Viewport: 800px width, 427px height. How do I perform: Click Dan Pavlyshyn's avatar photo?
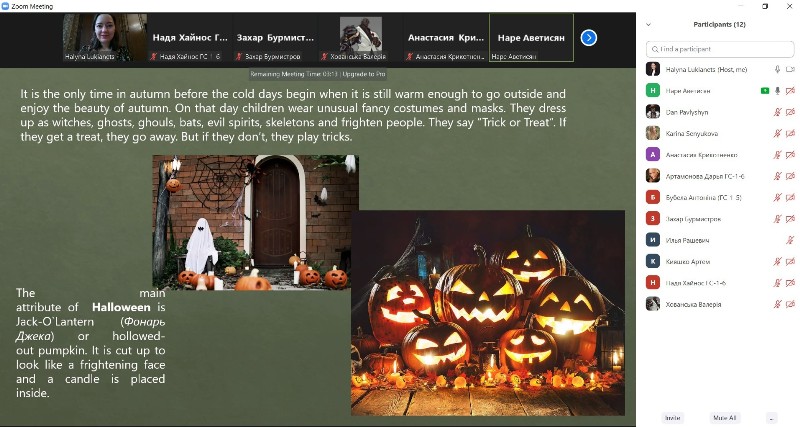pos(653,112)
